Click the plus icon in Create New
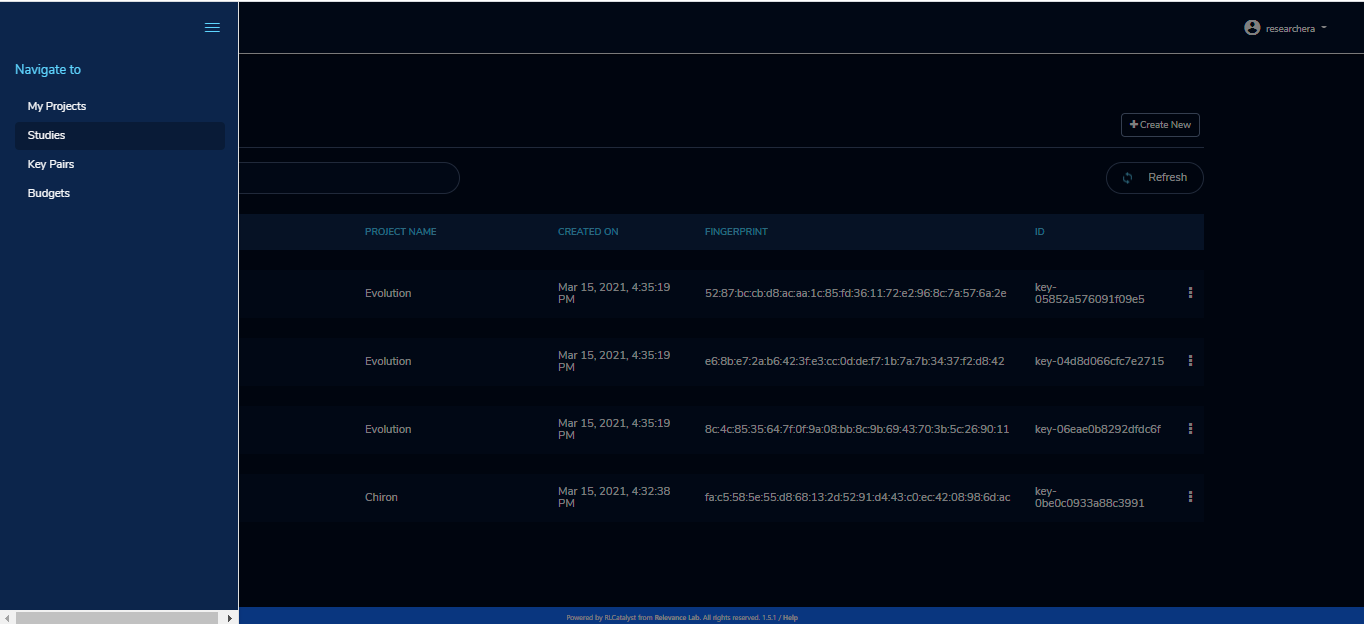1364x624 pixels. pyautogui.click(x=1134, y=125)
